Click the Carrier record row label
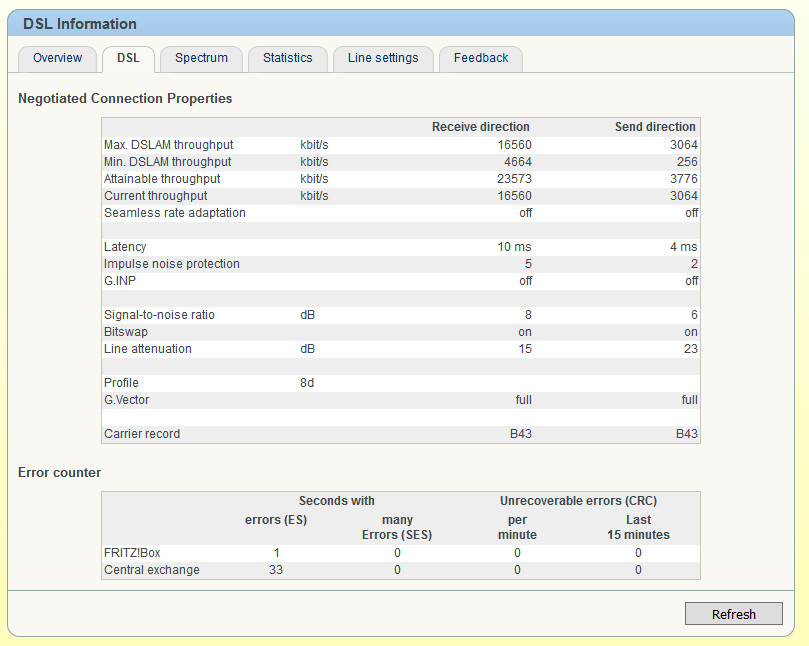 click(x=142, y=434)
